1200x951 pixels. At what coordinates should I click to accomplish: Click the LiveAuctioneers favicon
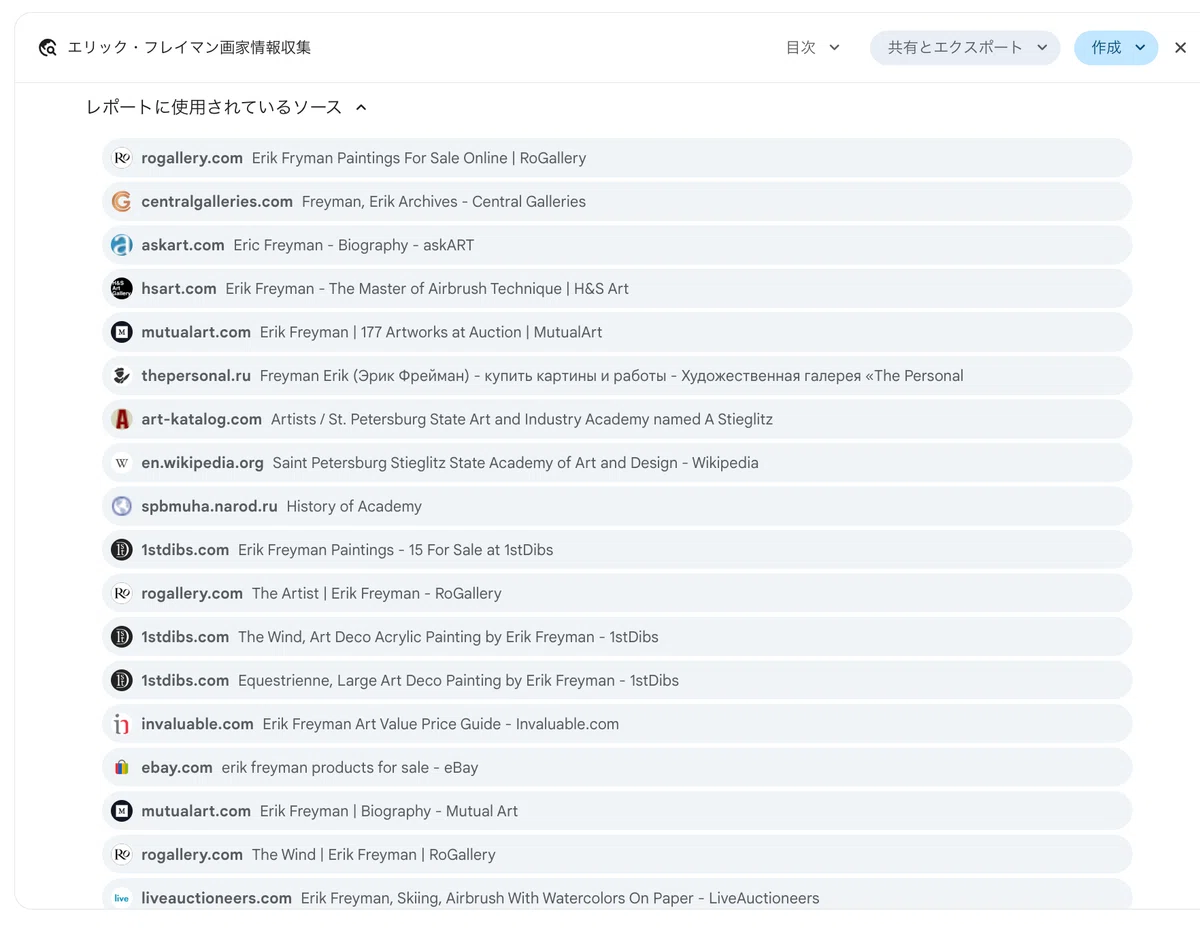point(122,898)
